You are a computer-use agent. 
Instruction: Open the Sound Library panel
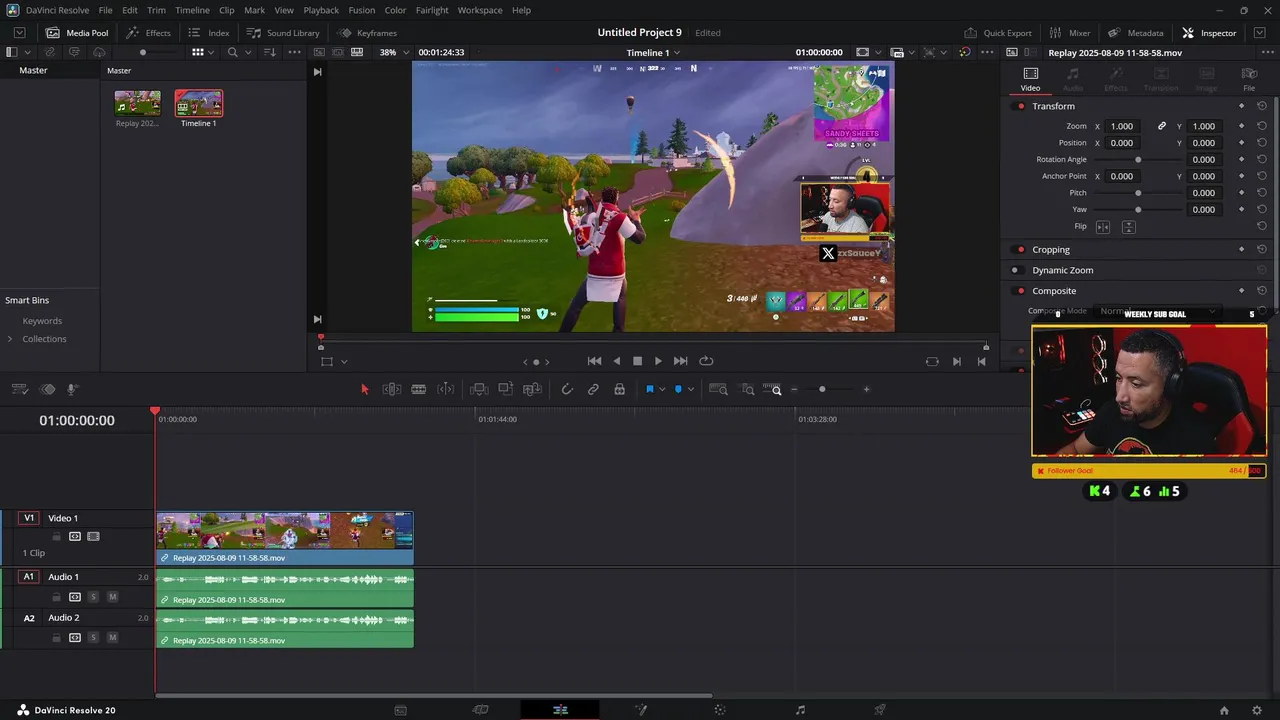point(283,33)
